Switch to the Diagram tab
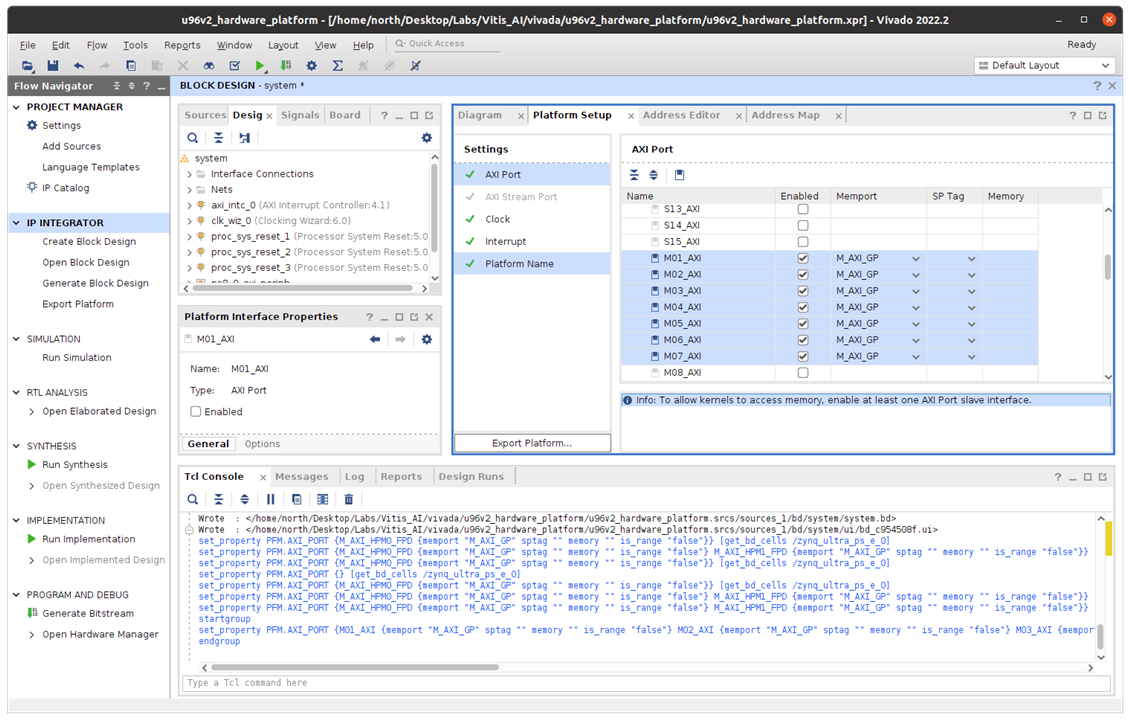1130x720 pixels. coord(480,115)
